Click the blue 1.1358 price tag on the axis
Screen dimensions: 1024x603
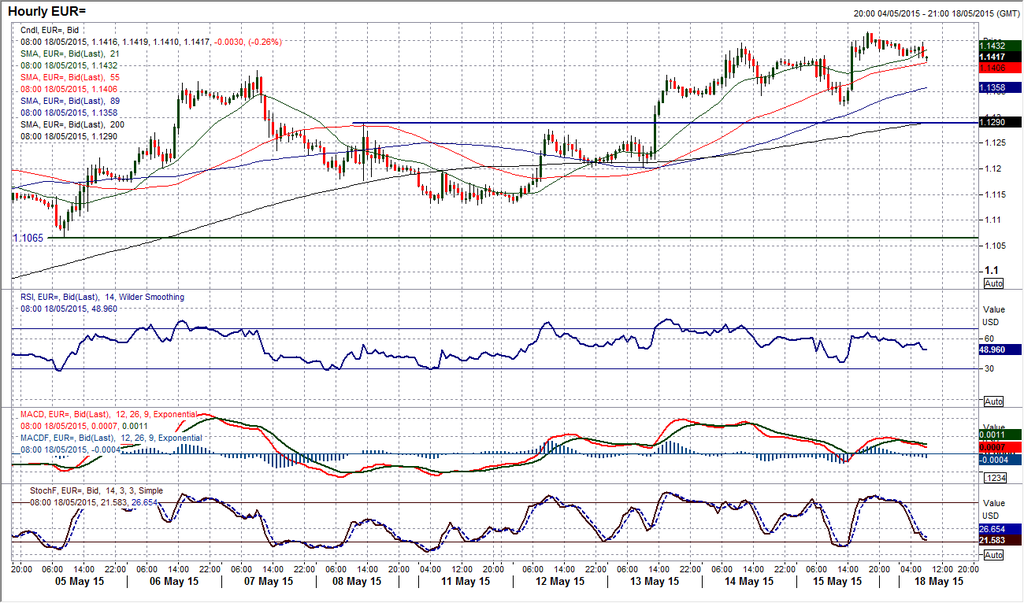[x=1000, y=88]
